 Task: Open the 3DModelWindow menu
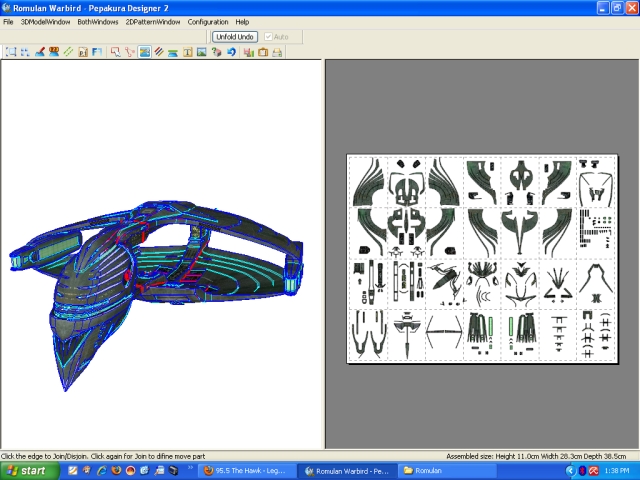[45, 22]
